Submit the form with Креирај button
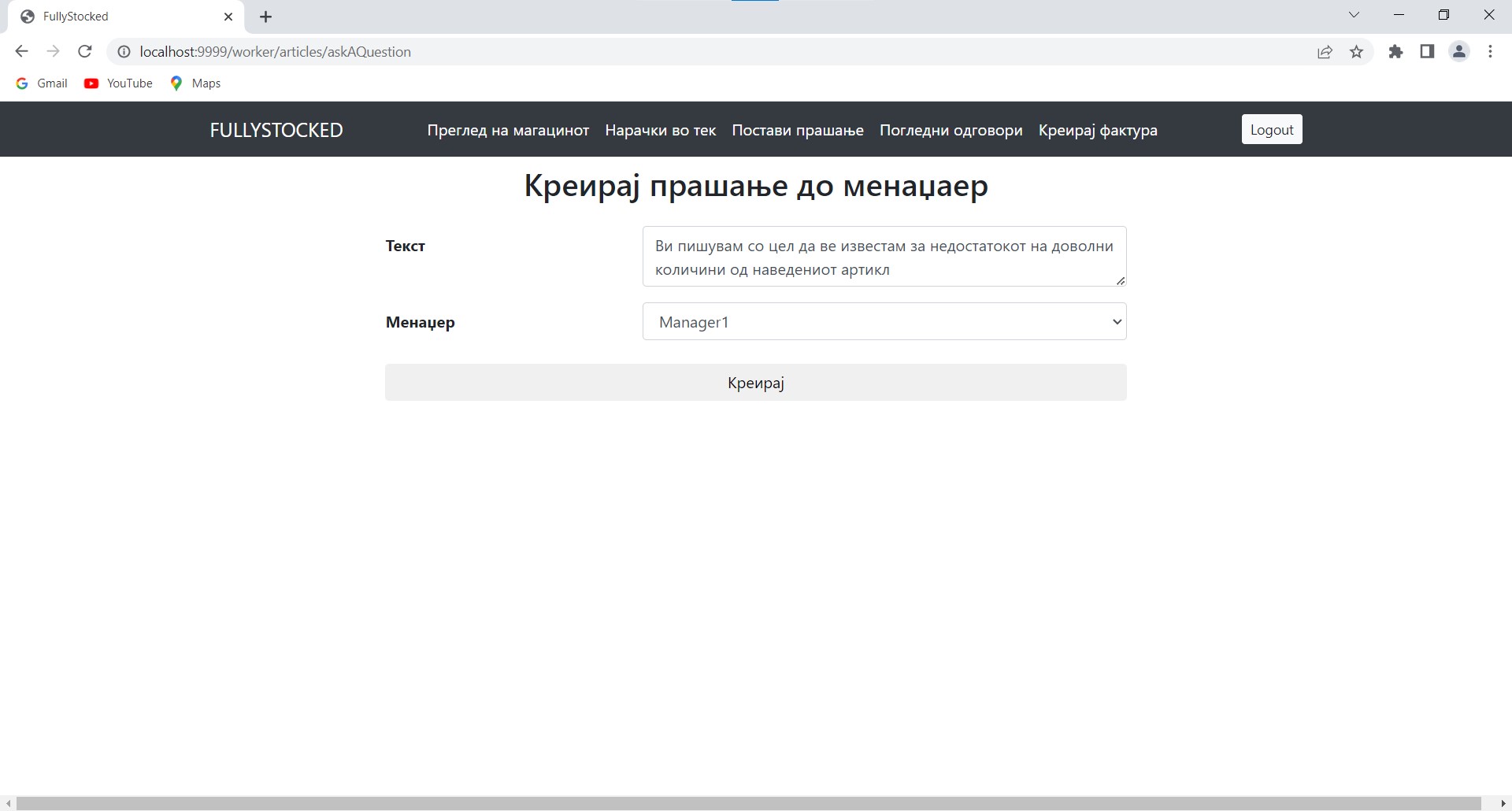The image size is (1512, 811). [755, 383]
